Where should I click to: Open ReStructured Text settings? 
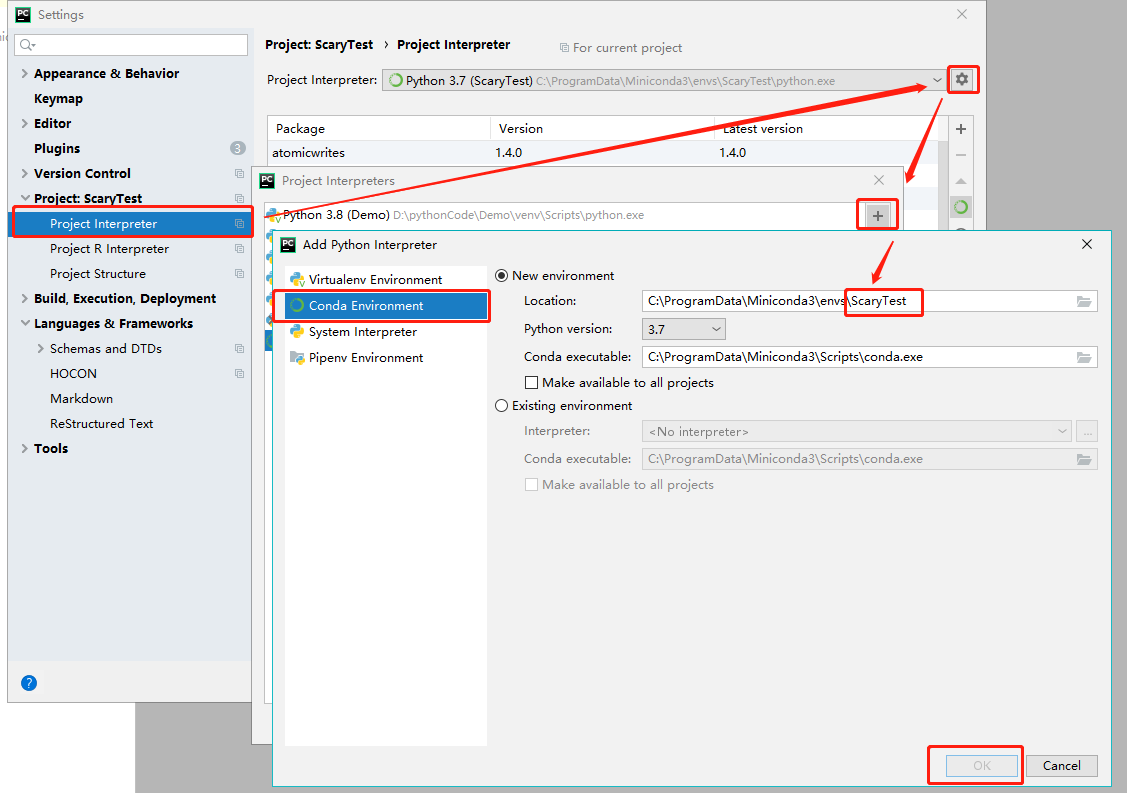(101, 423)
